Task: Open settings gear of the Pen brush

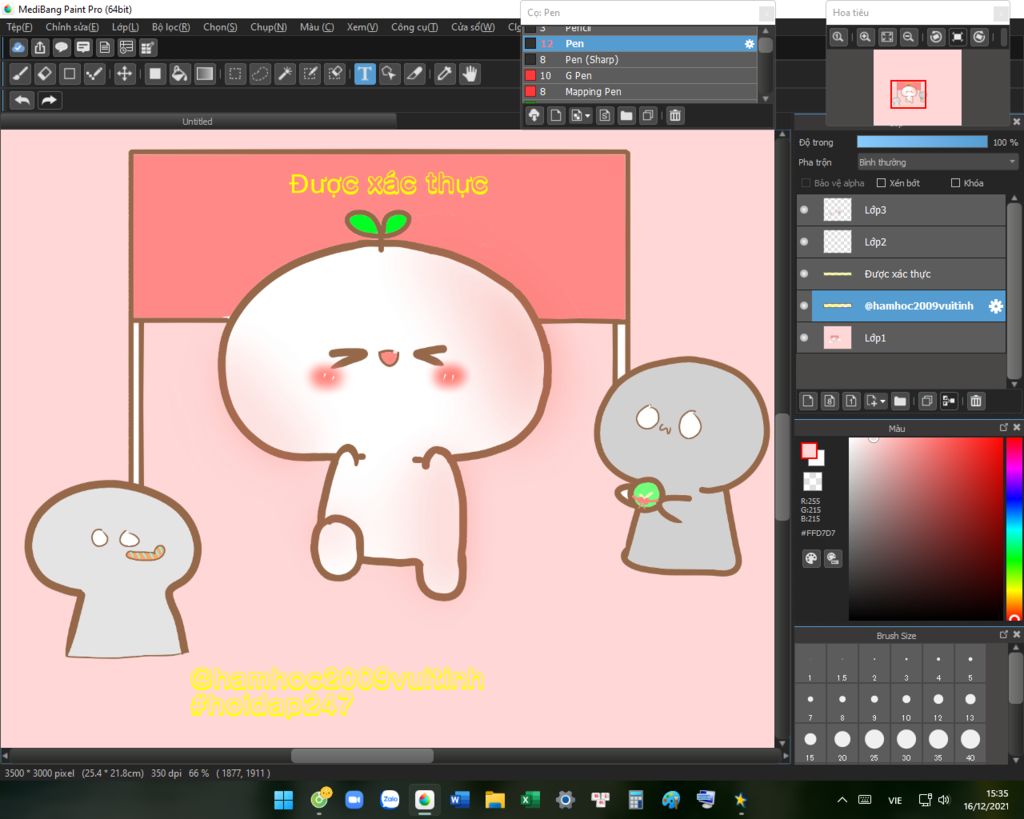Action: point(749,44)
